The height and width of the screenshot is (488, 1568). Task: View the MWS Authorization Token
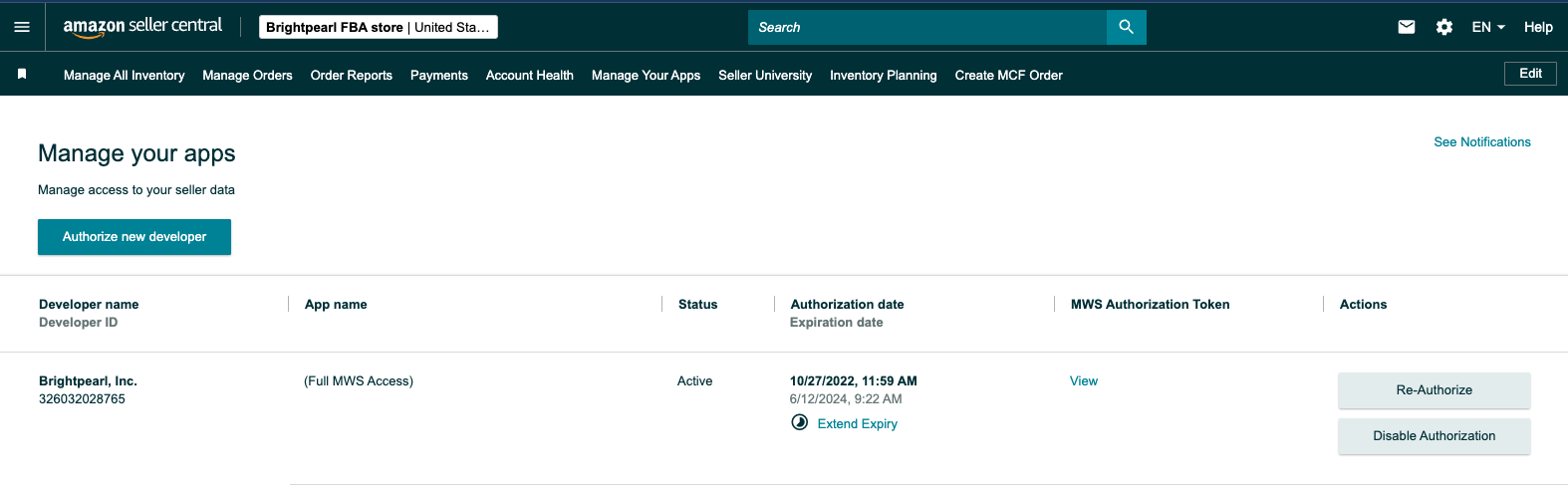pyautogui.click(x=1083, y=381)
